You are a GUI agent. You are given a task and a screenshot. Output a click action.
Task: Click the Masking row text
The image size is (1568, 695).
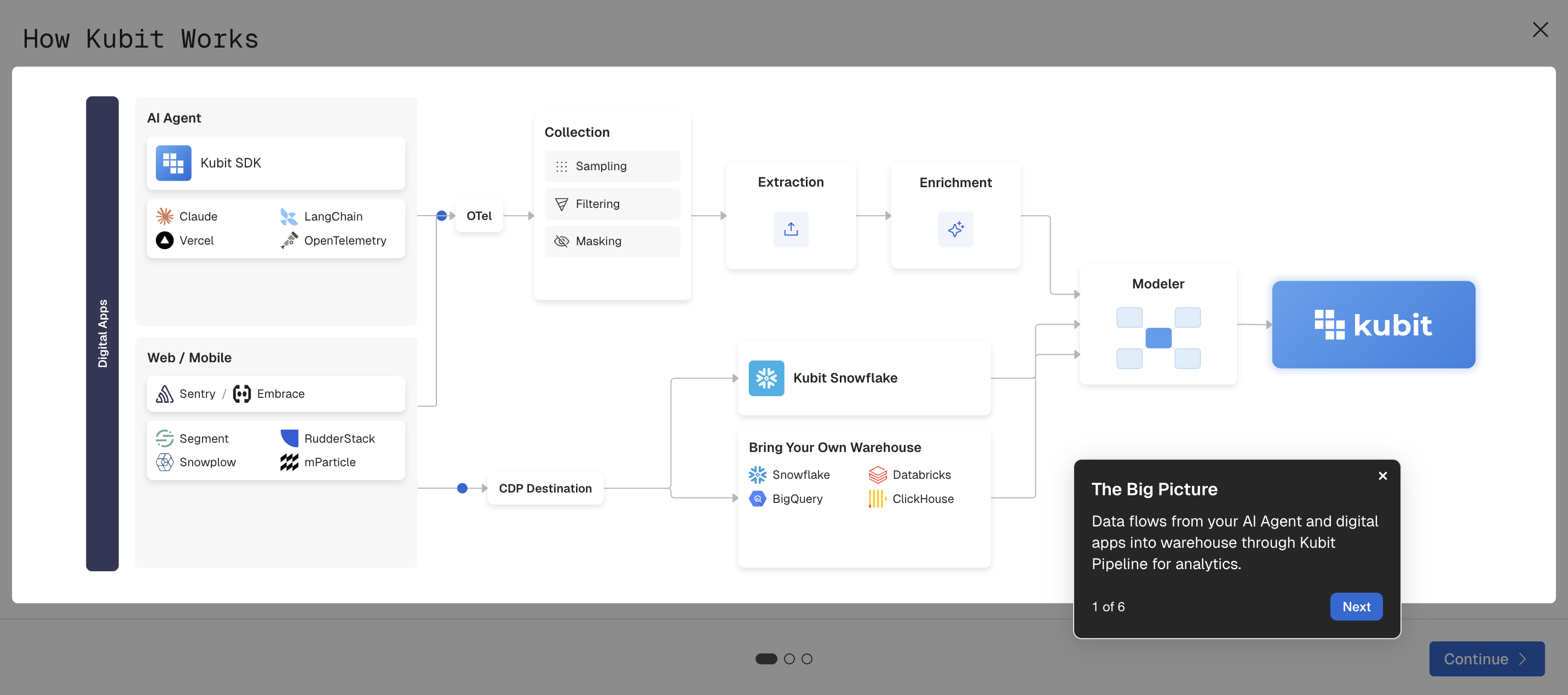598,241
